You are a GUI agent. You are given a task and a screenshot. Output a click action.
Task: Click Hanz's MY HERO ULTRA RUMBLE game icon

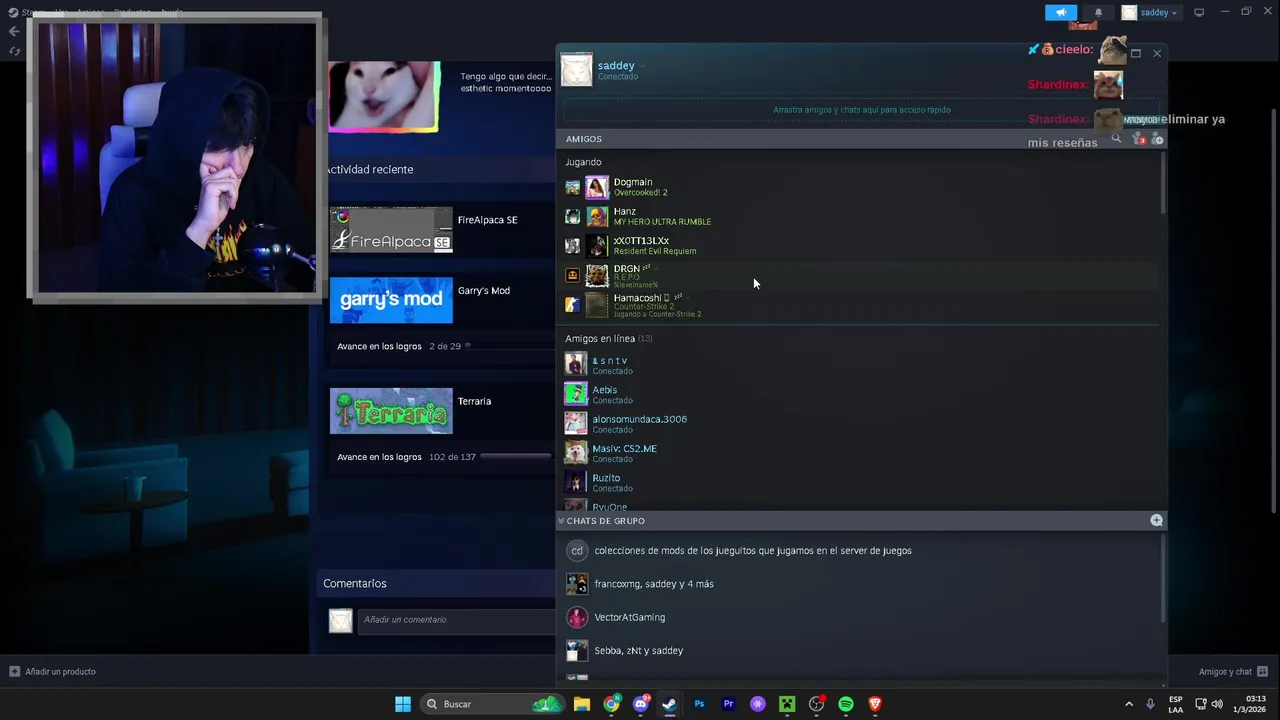point(572,216)
